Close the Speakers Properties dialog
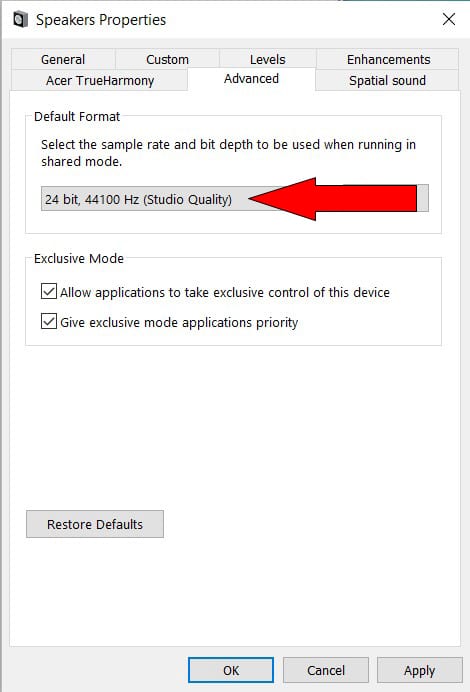 (449, 19)
